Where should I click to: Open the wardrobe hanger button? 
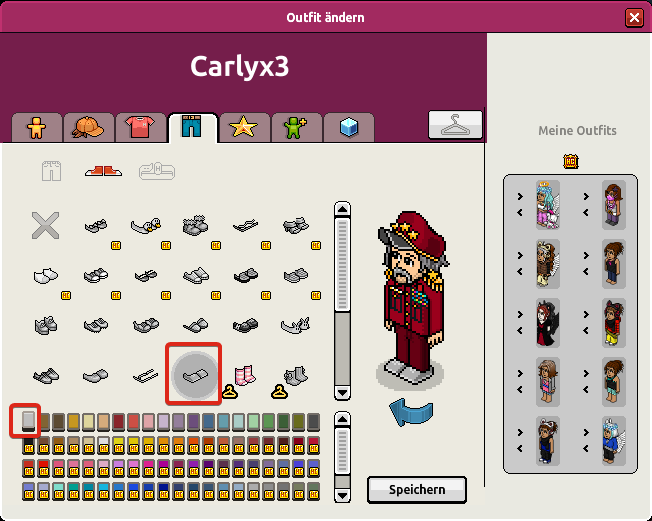tap(455, 124)
